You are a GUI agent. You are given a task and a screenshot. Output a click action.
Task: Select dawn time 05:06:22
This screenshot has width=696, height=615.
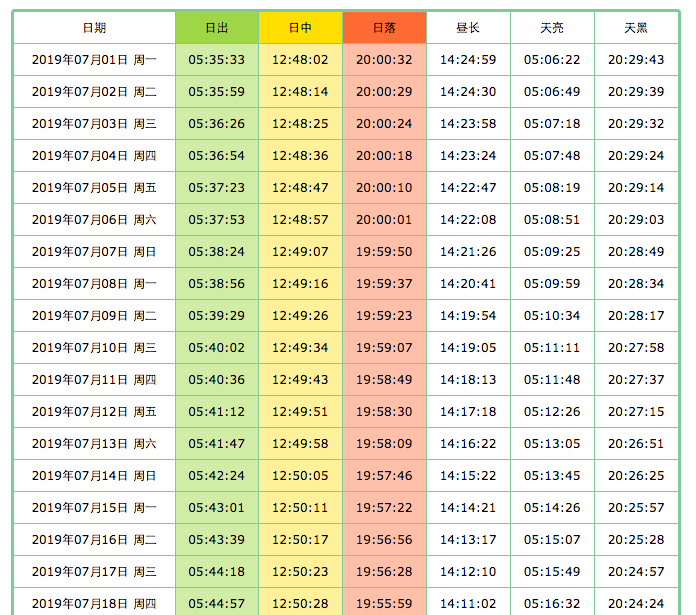[x=552, y=59]
